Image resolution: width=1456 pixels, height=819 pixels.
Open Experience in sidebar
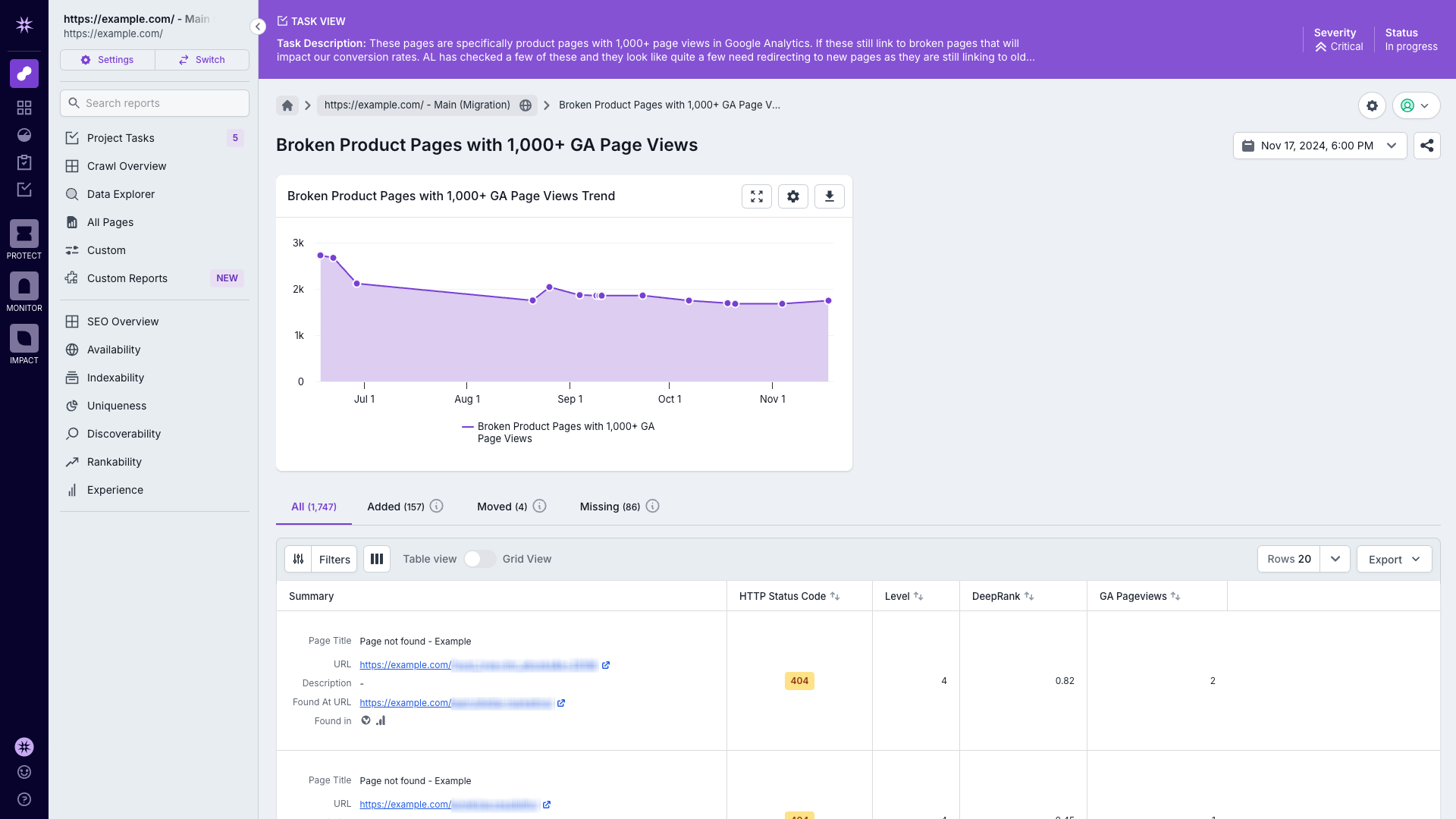point(155,490)
